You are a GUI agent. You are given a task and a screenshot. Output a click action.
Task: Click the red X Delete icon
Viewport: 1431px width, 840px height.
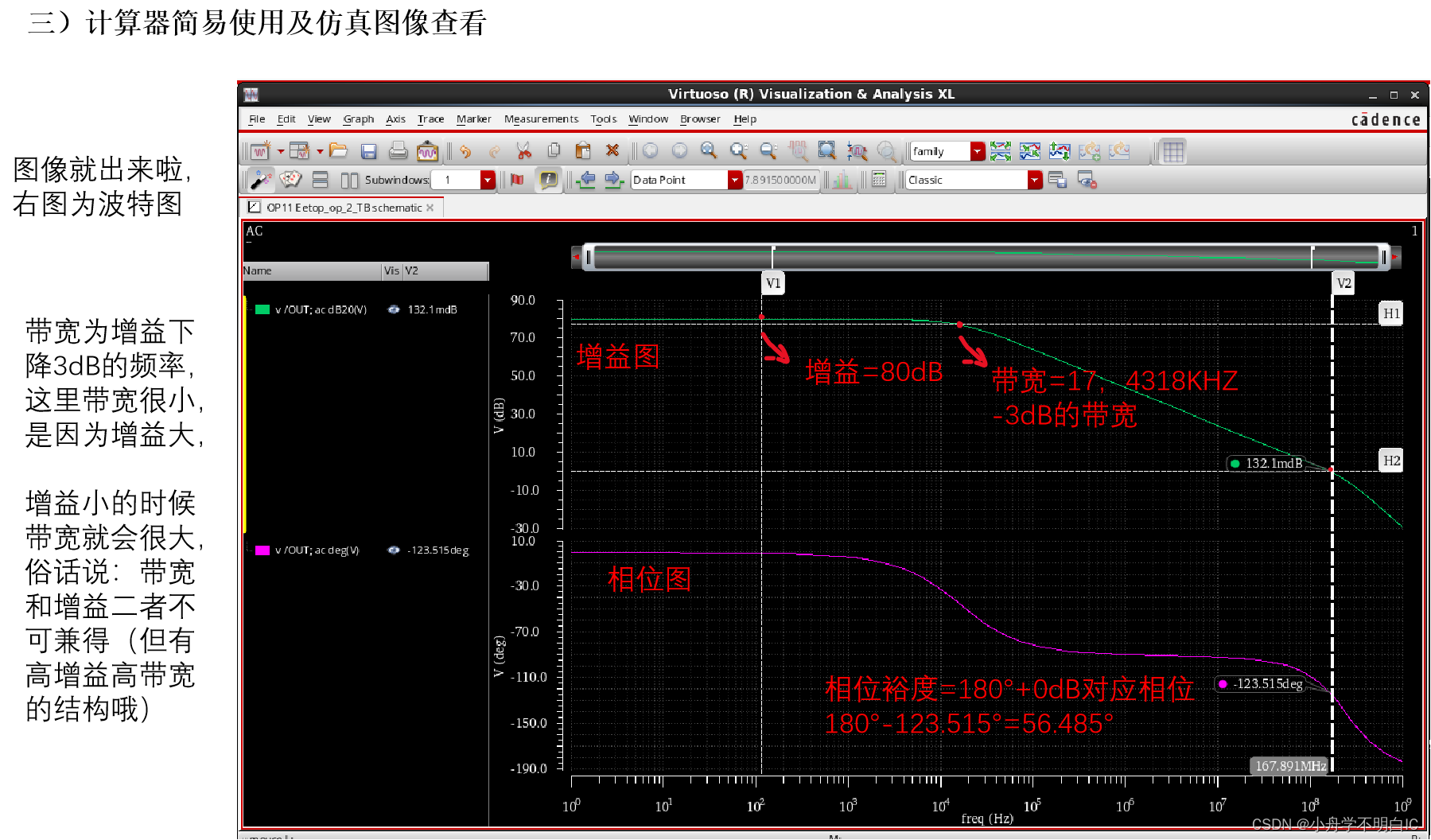coord(612,150)
